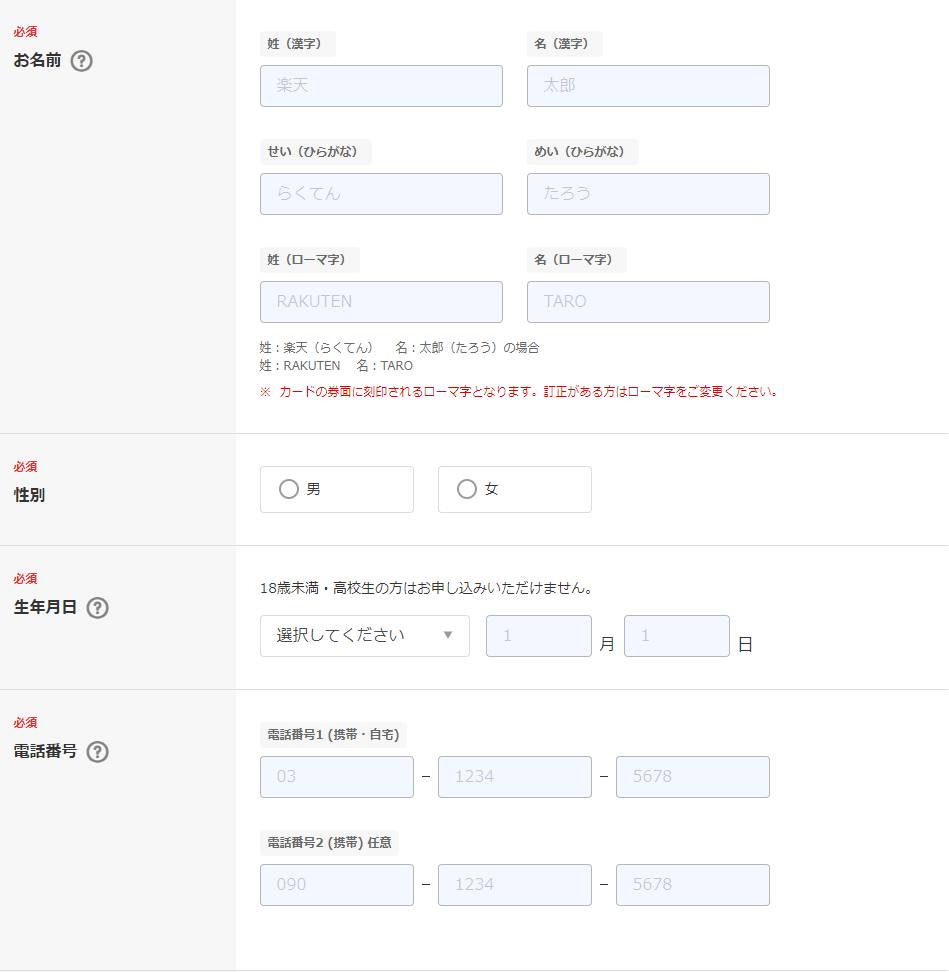
Task: Select the 男 radio button
Action: pos(289,489)
